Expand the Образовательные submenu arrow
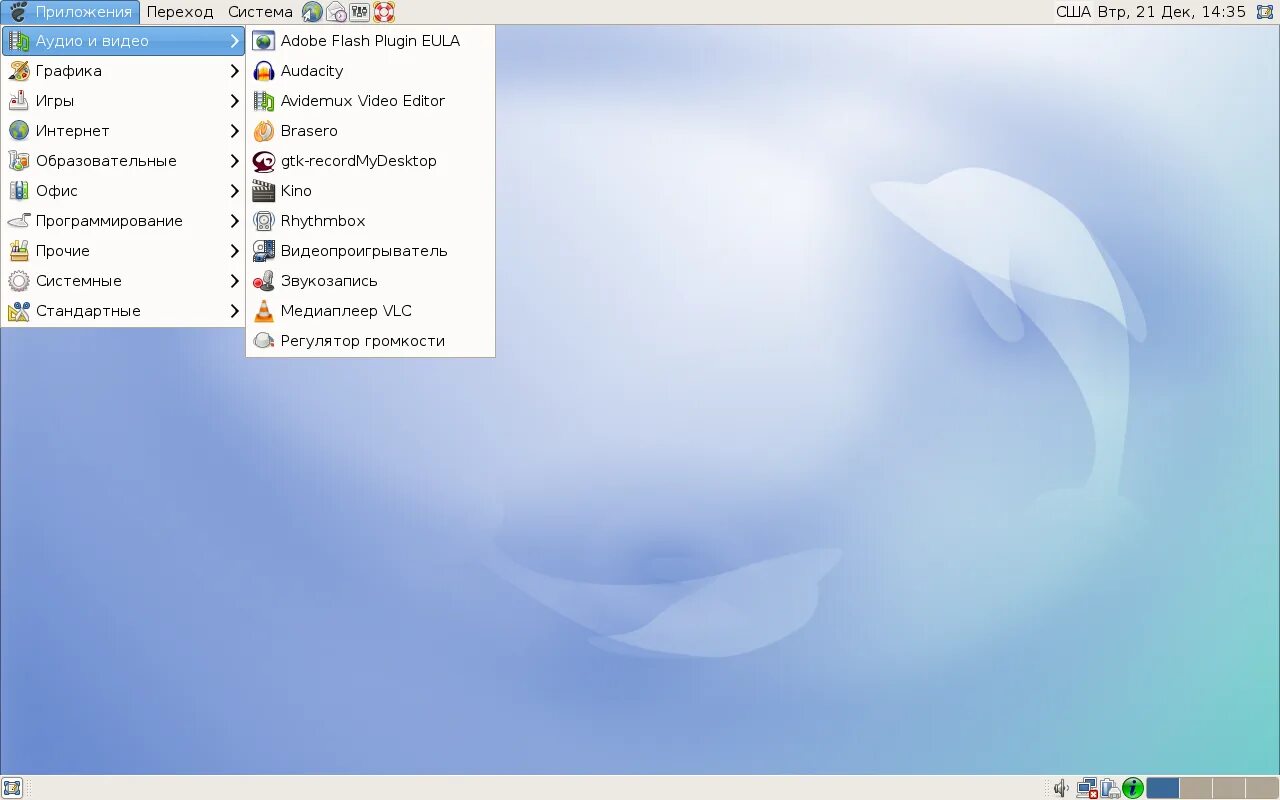Screen dimensions: 1280x800 [235, 161]
